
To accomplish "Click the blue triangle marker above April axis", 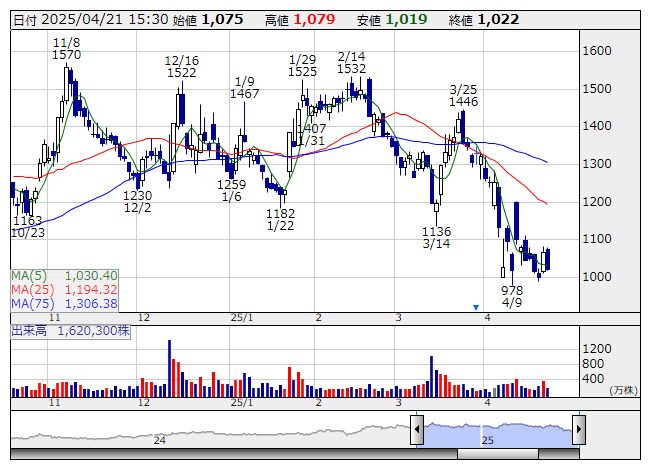I will [476, 308].
